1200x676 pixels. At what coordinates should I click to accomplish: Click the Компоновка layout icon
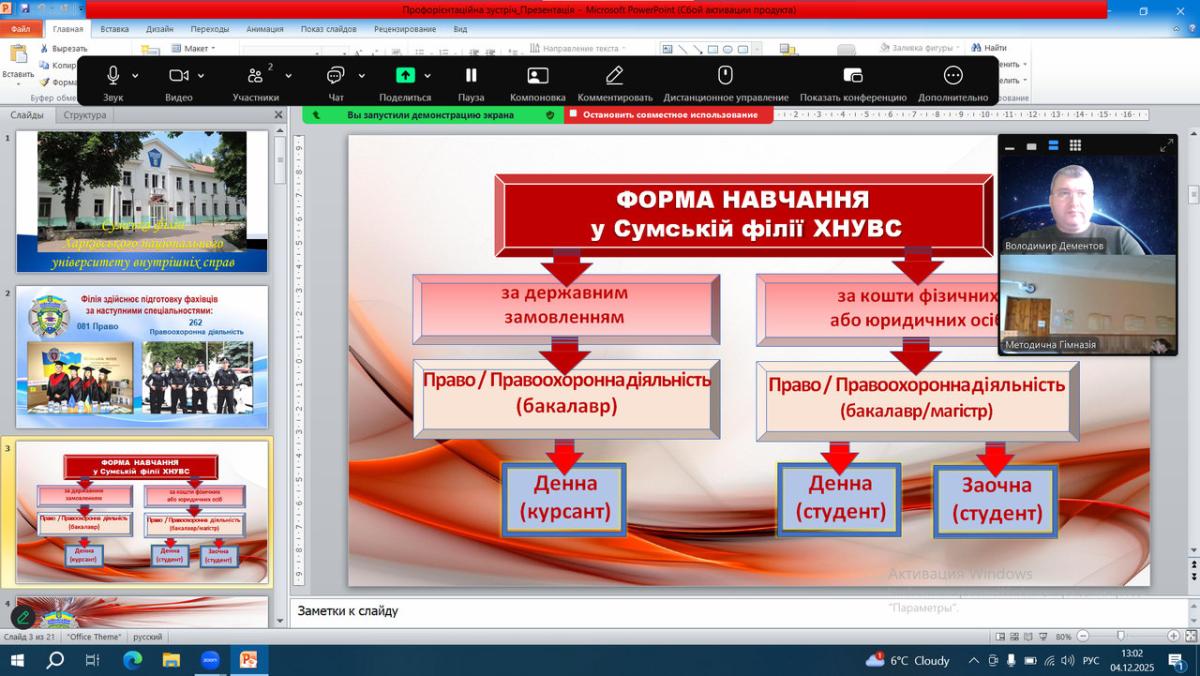click(x=537, y=76)
